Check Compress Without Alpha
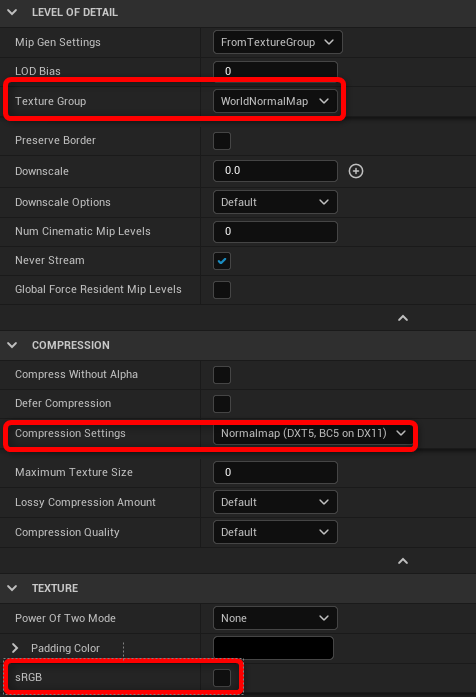The image size is (476, 697). pos(222,375)
